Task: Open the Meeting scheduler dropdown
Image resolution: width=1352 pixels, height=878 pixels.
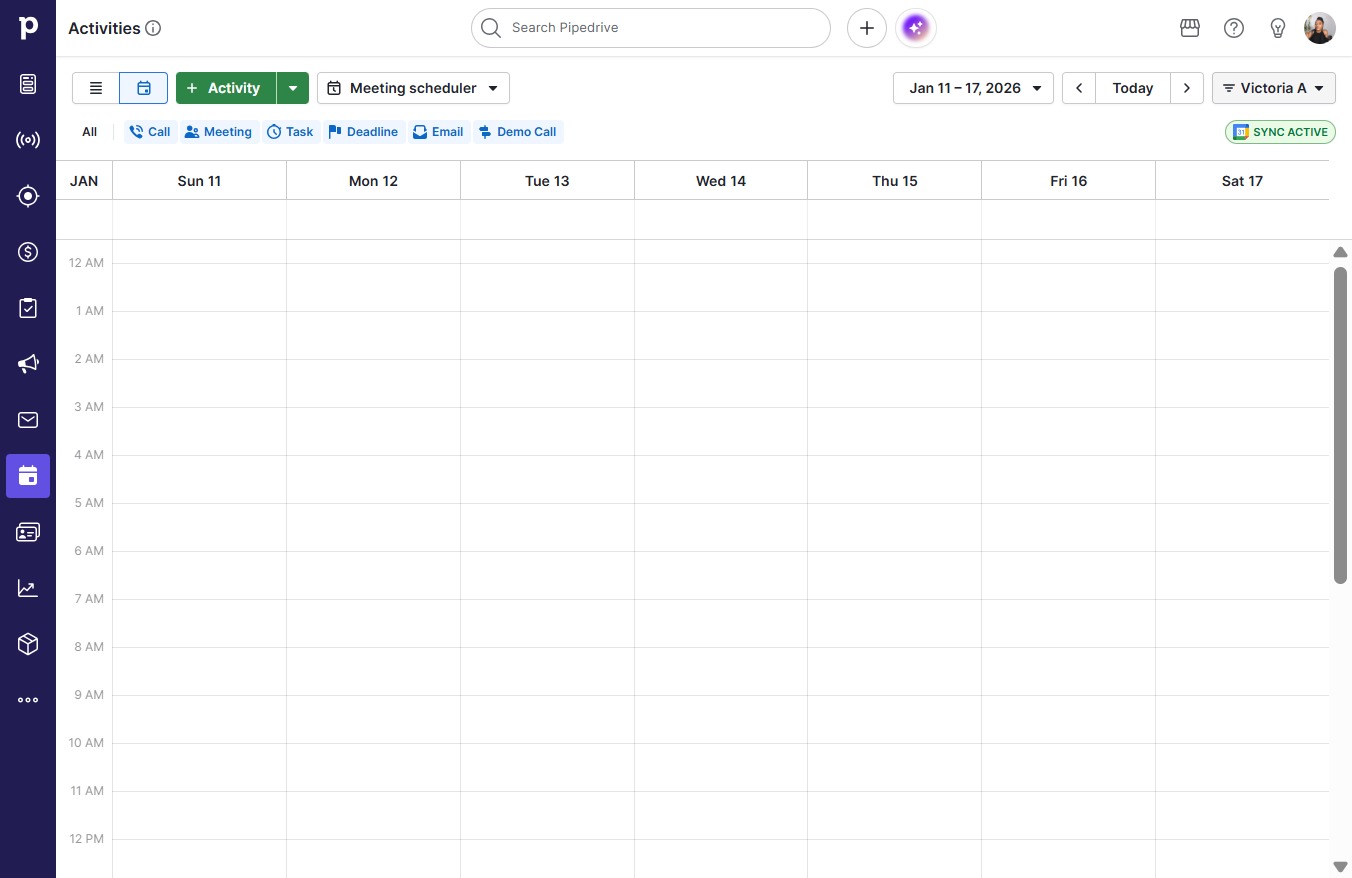Action: (x=413, y=88)
